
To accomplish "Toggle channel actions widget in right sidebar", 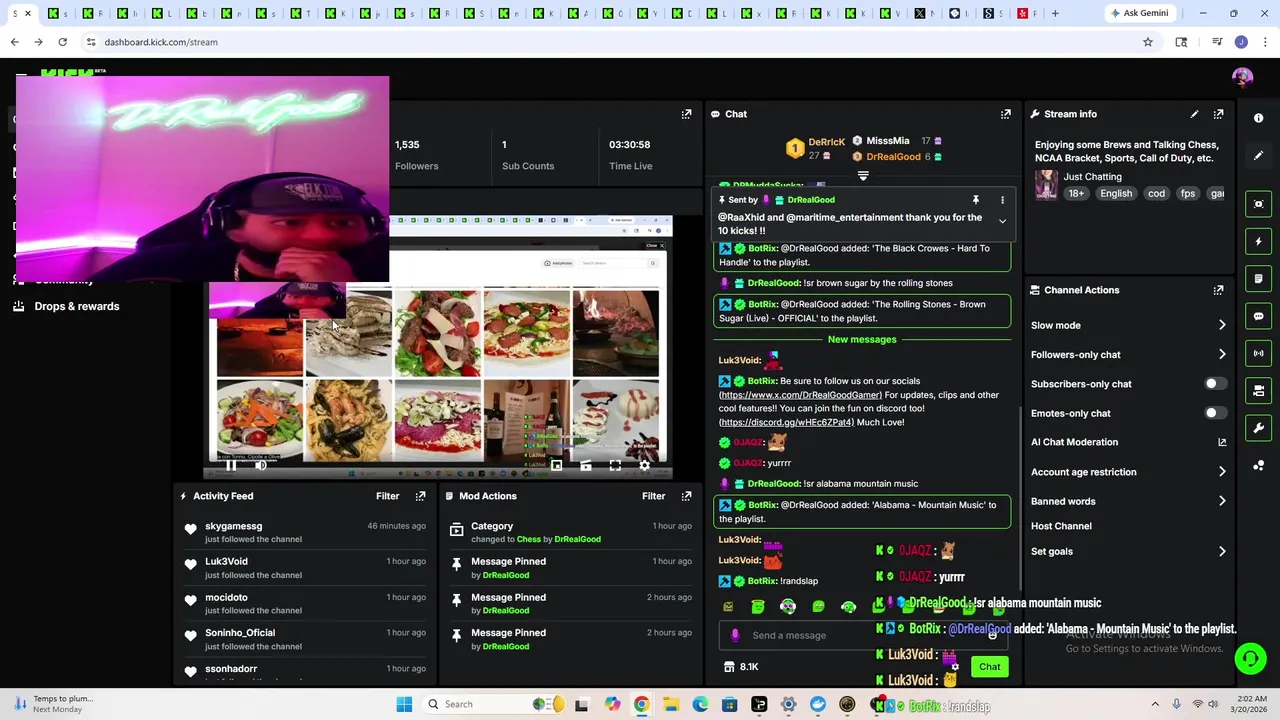I will pos(1258,390).
